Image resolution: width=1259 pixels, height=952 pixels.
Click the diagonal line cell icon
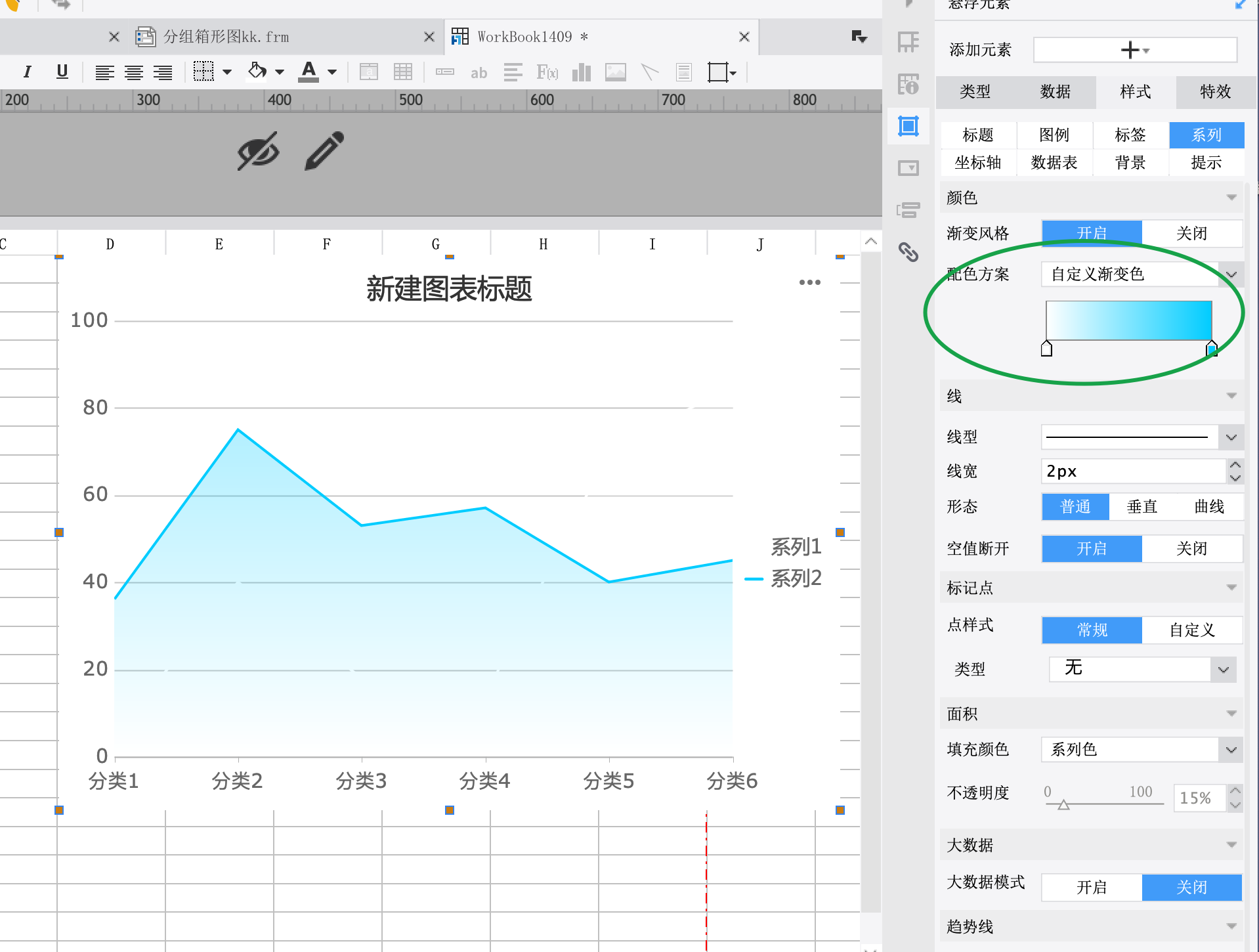coord(649,72)
